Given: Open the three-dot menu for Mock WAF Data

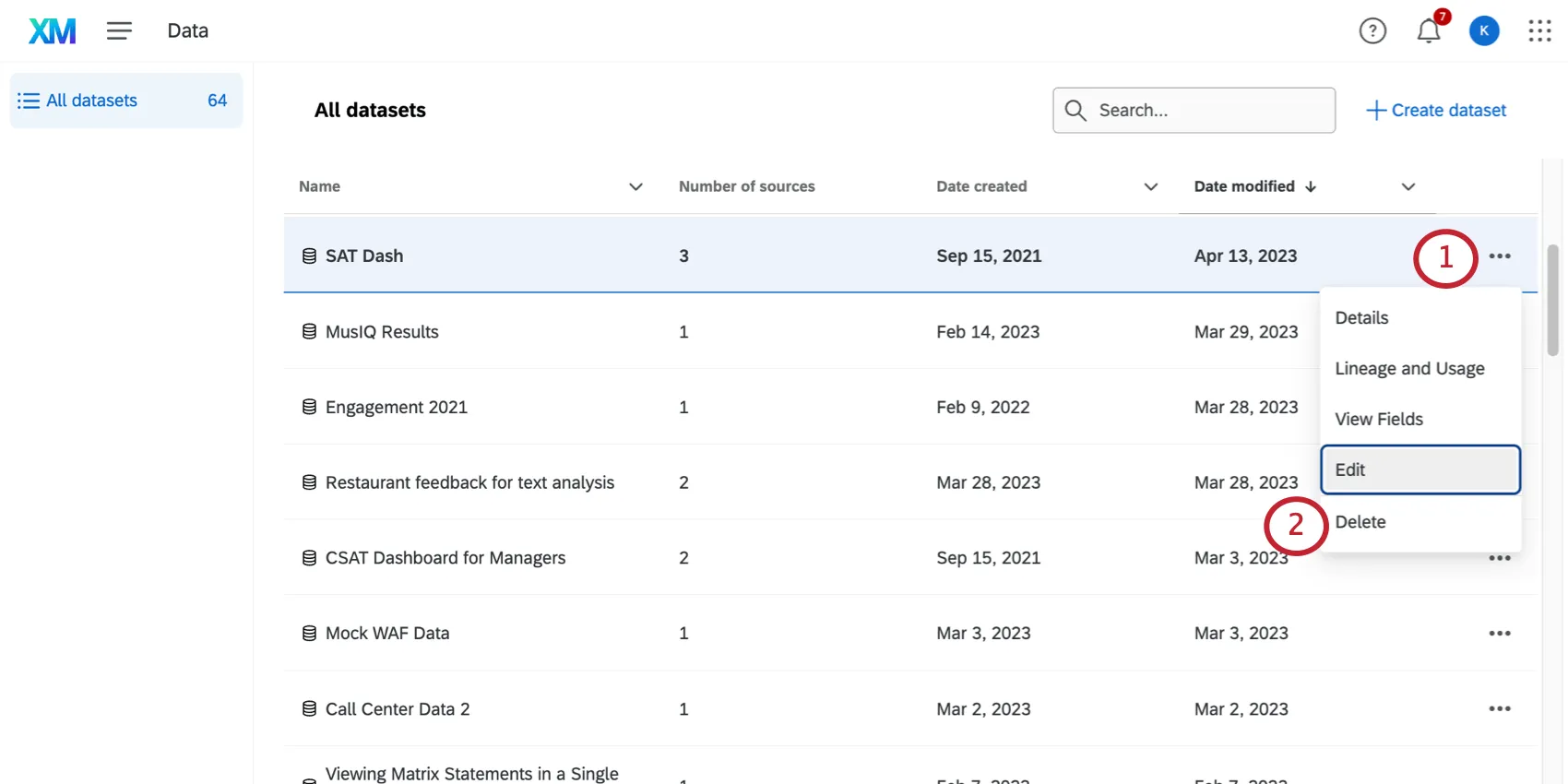Looking at the screenshot, I should tap(1499, 634).
